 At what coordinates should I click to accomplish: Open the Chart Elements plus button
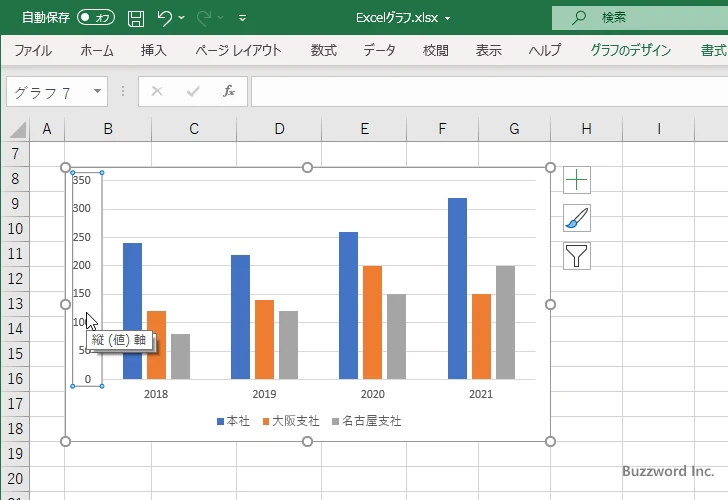click(577, 180)
